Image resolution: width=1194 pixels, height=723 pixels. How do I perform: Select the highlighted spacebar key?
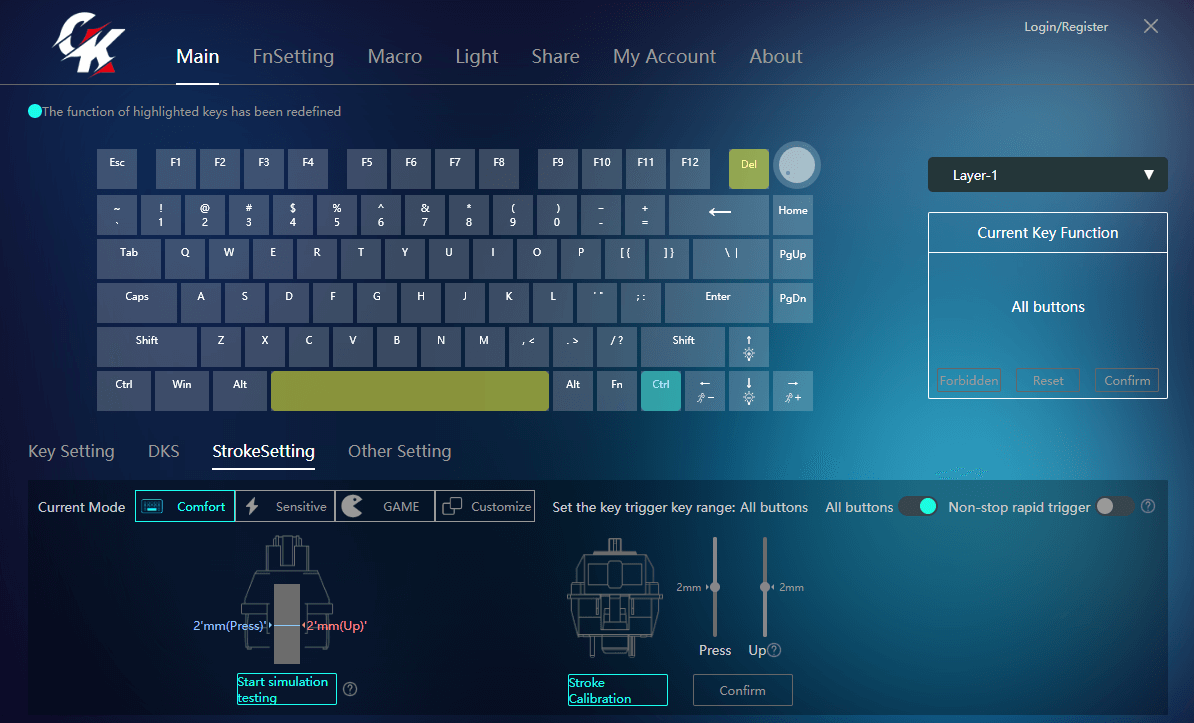click(409, 390)
